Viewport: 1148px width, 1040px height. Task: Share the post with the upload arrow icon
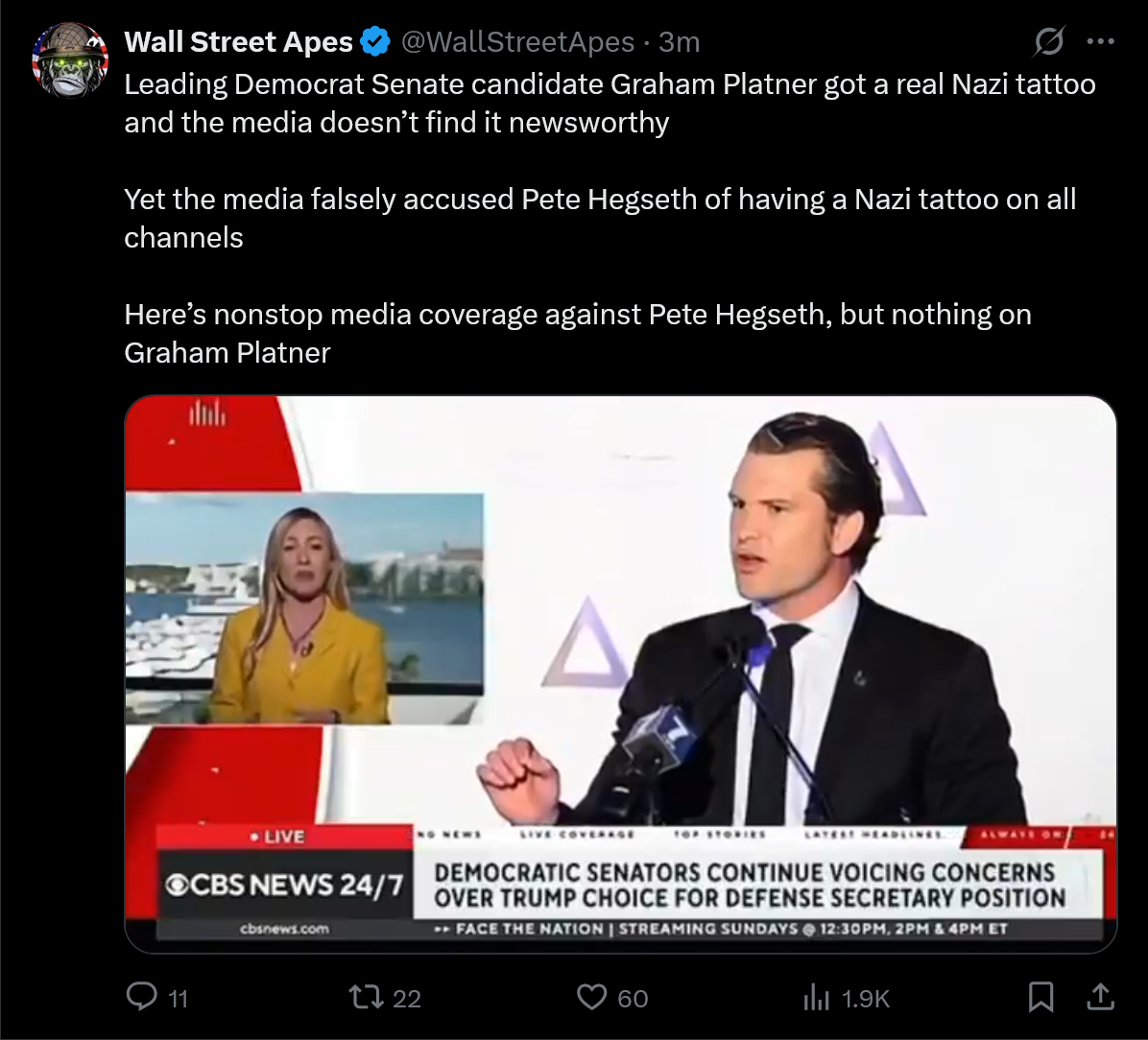point(1100,997)
